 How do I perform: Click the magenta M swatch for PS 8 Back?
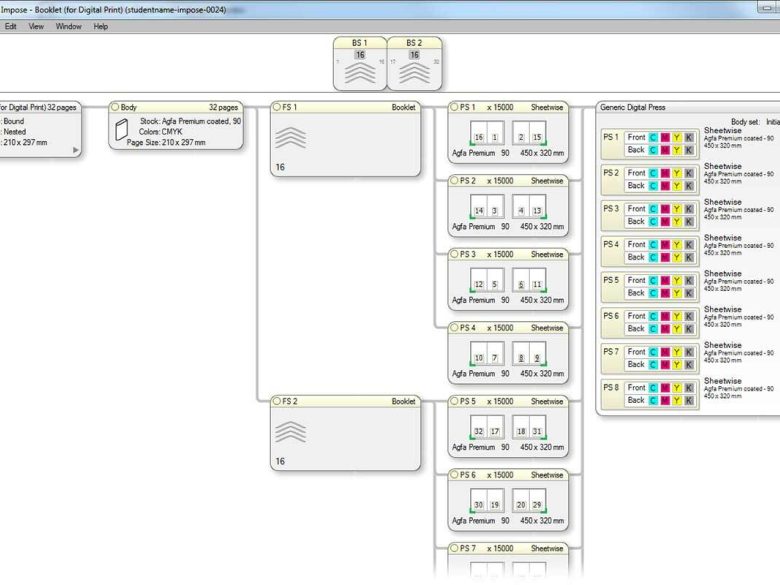click(665, 400)
